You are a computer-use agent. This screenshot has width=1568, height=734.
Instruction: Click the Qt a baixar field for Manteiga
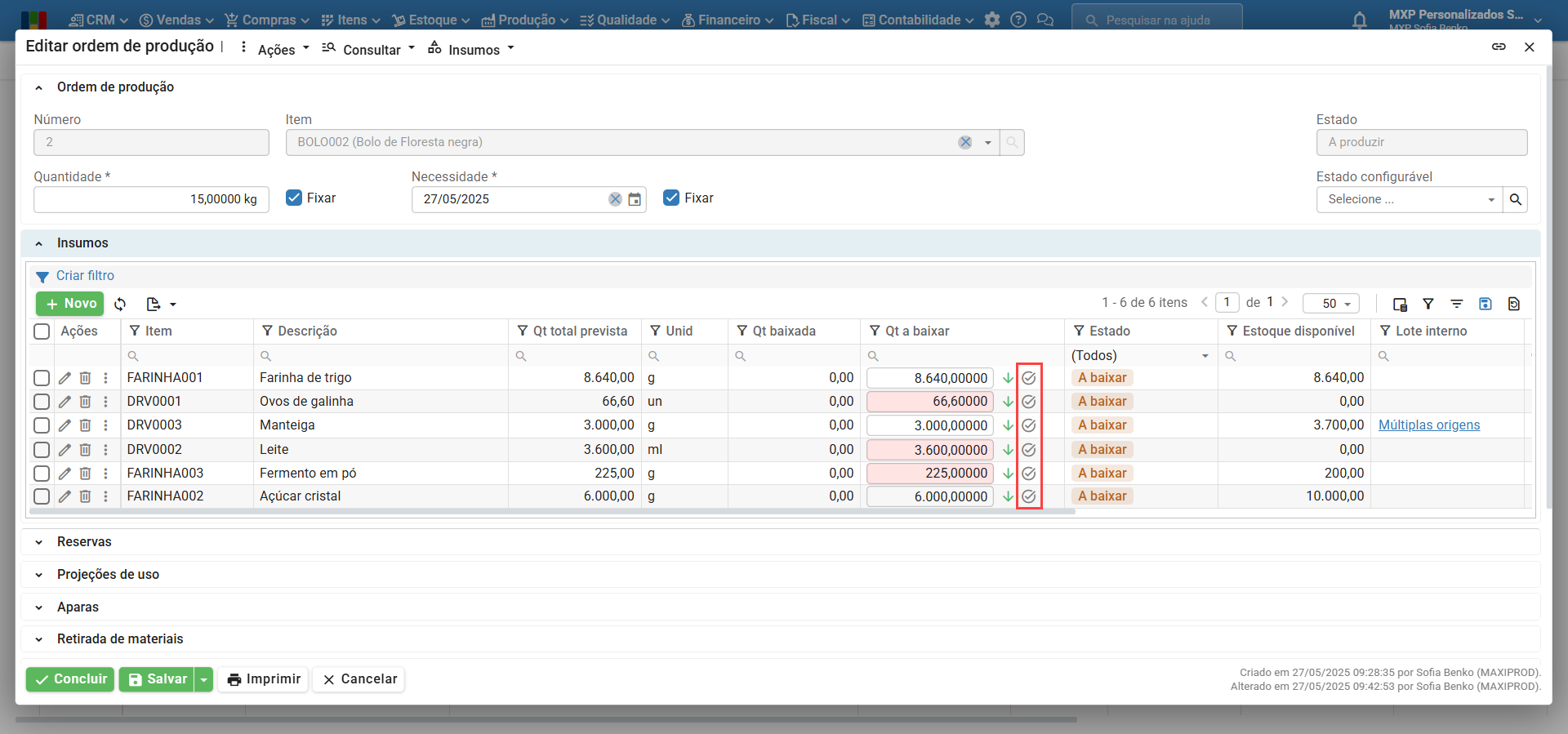930,425
